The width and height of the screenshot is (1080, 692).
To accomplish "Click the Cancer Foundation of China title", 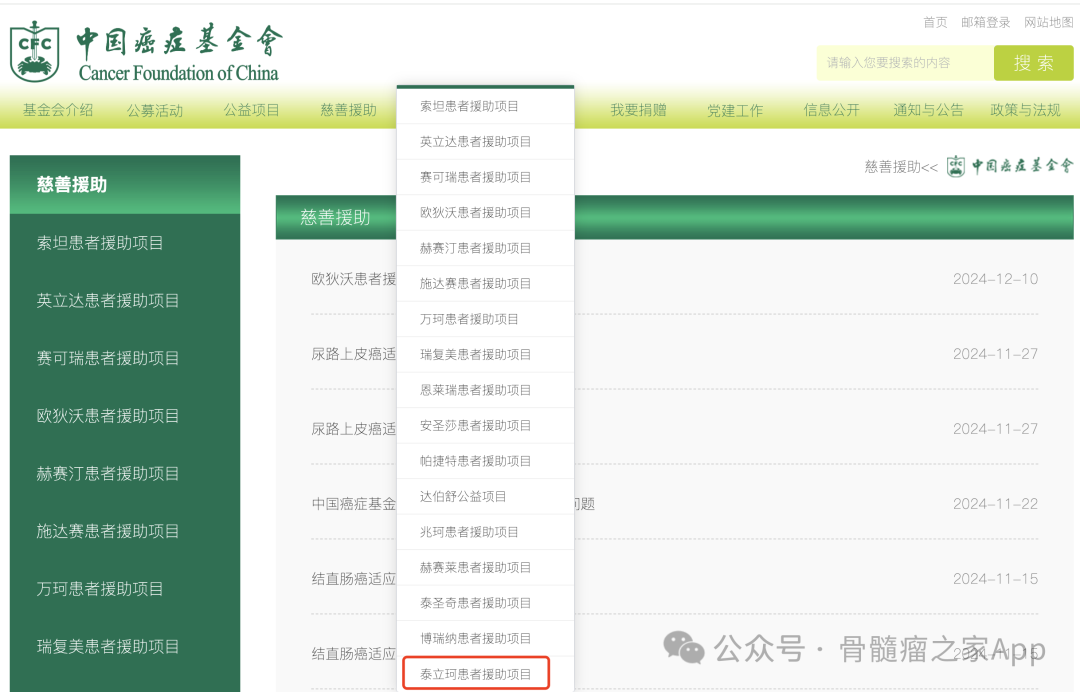I will coord(178,73).
